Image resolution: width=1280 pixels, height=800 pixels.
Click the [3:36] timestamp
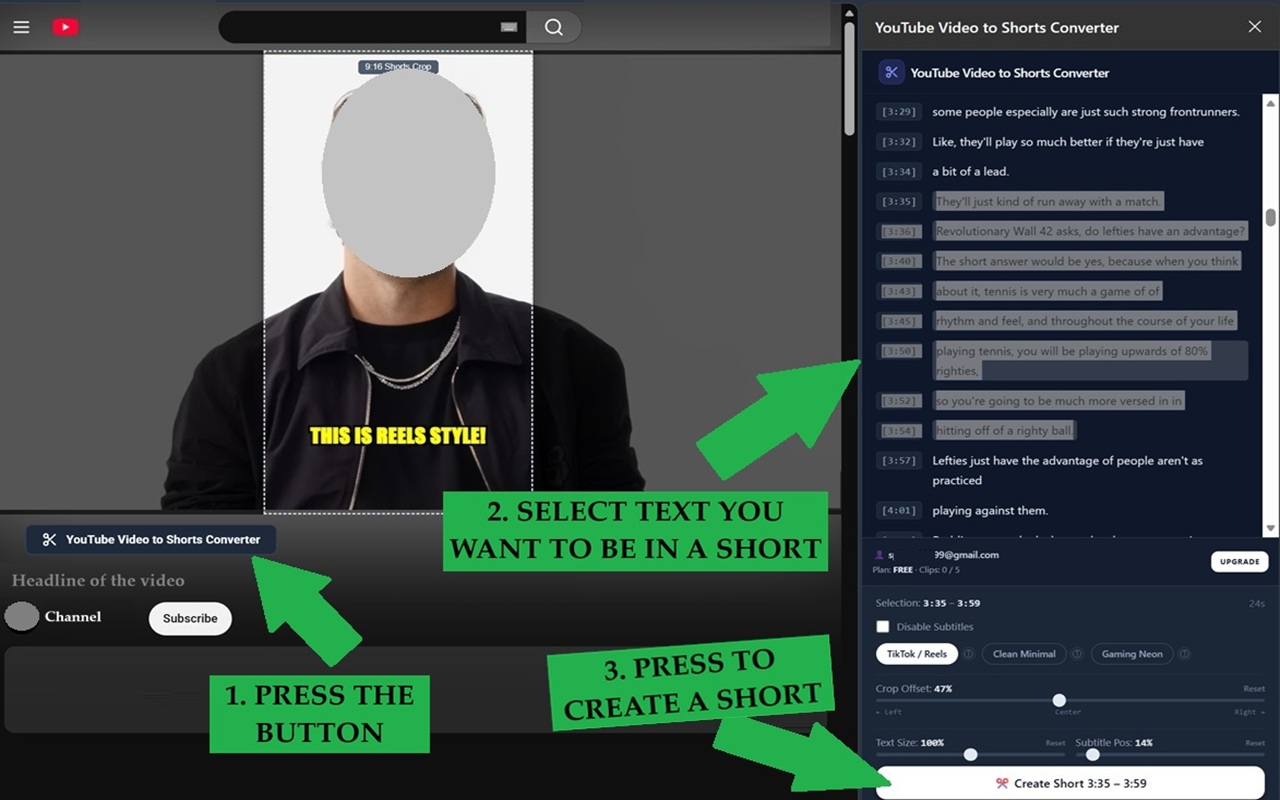point(897,231)
